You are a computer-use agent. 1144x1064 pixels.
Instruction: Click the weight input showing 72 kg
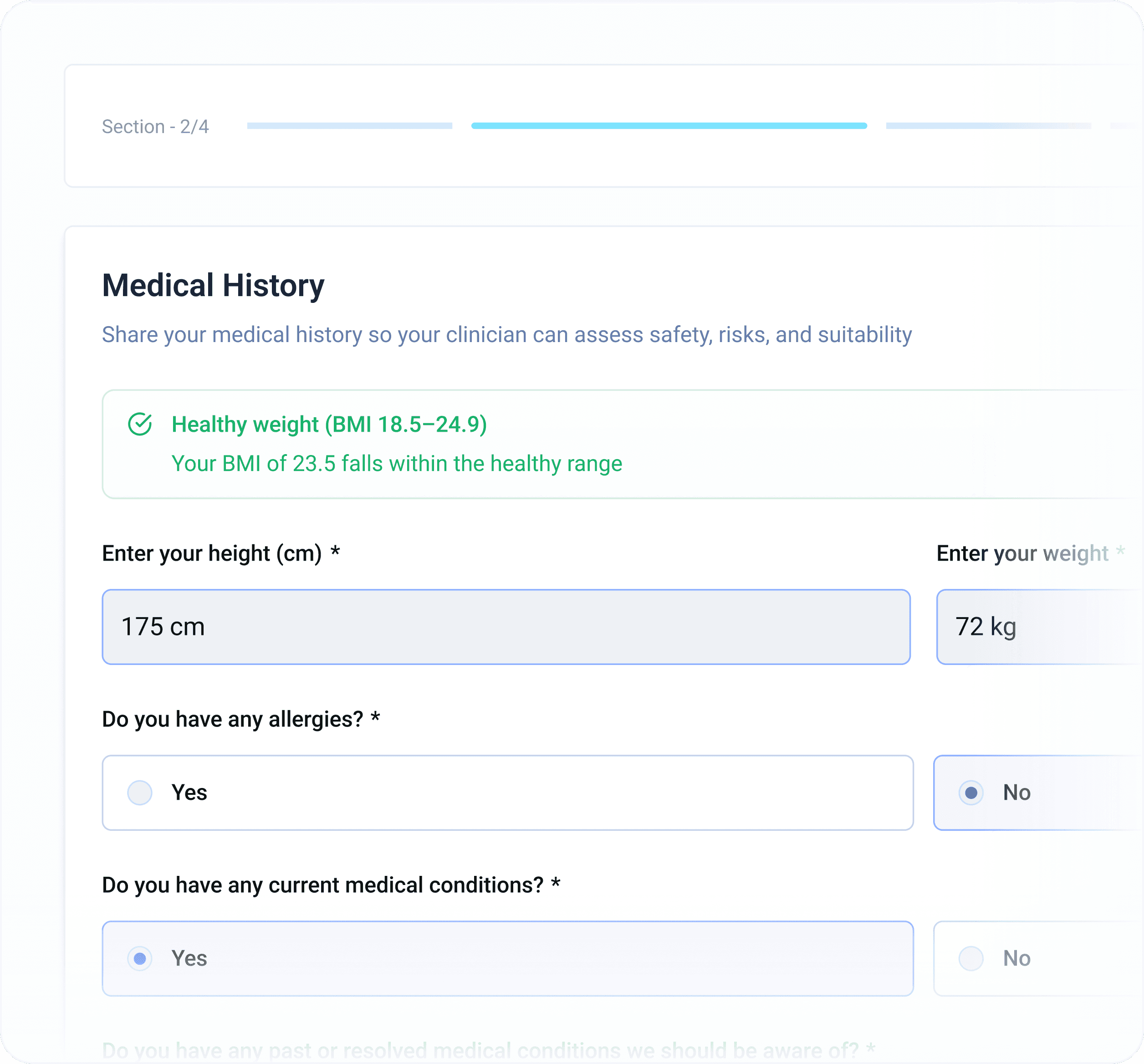coord(1036,627)
